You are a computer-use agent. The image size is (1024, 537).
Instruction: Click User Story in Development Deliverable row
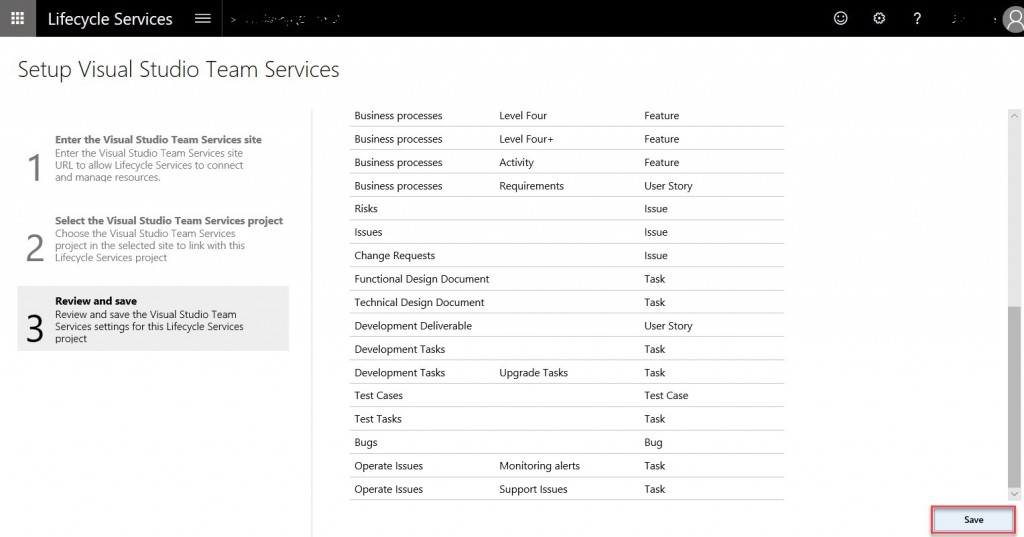tap(668, 326)
